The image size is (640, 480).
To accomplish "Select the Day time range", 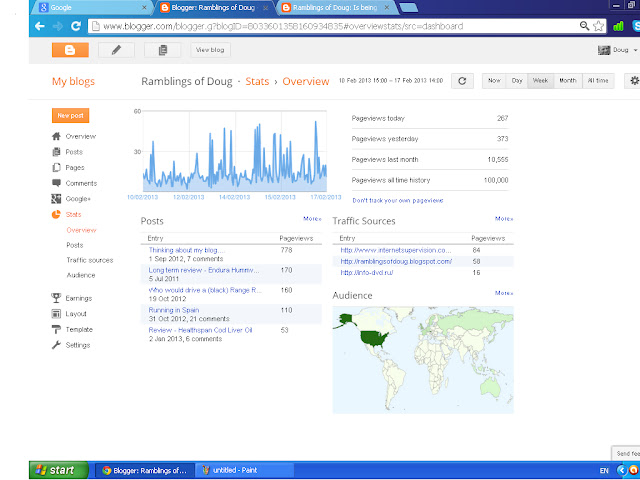I will (517, 81).
